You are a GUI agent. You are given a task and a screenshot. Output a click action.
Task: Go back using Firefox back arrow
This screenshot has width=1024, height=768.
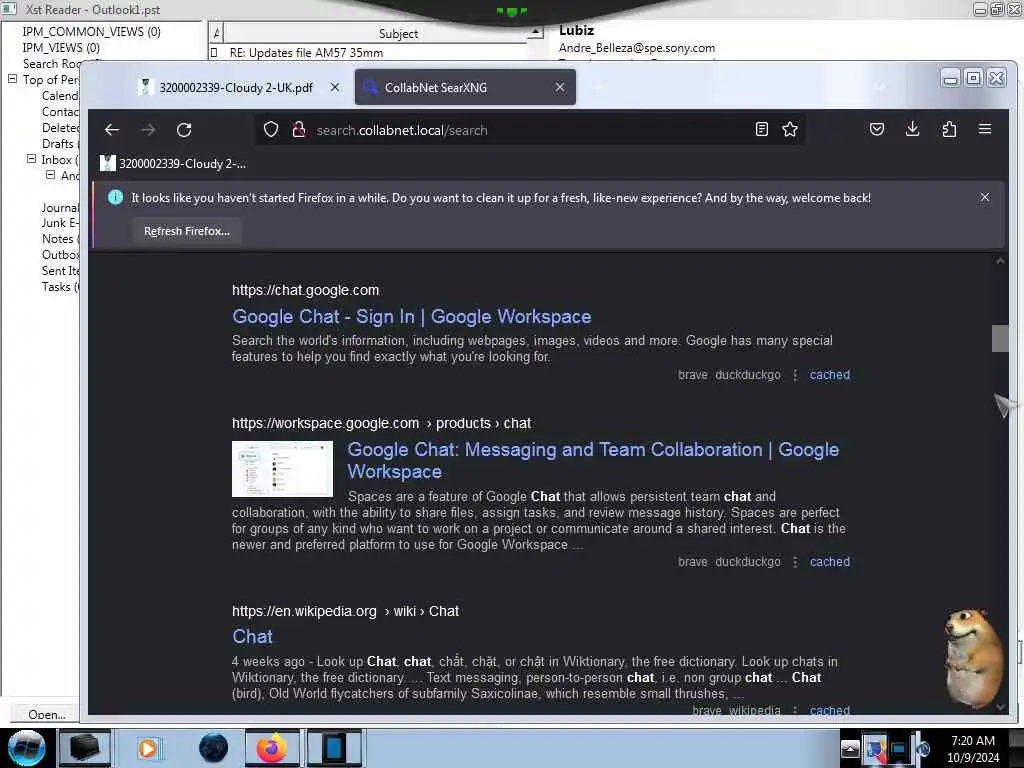coord(112,130)
